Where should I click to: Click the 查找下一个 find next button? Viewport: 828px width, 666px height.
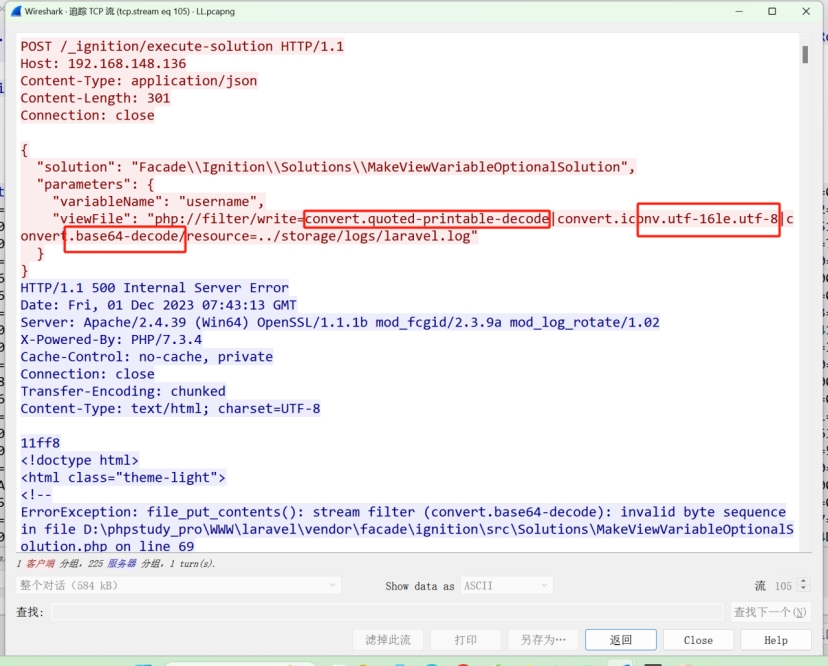(x=770, y=612)
